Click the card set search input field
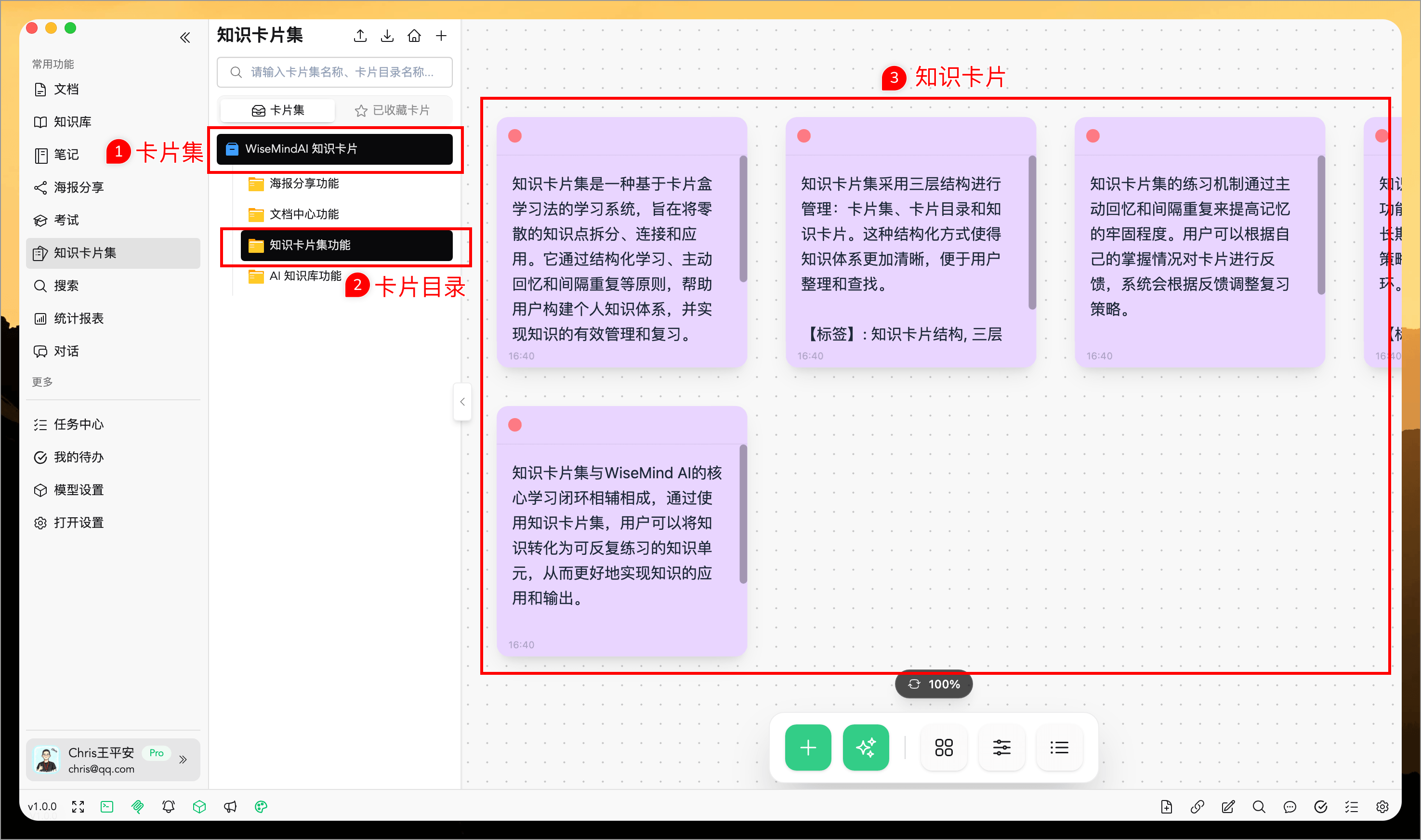The image size is (1421, 840). click(334, 72)
